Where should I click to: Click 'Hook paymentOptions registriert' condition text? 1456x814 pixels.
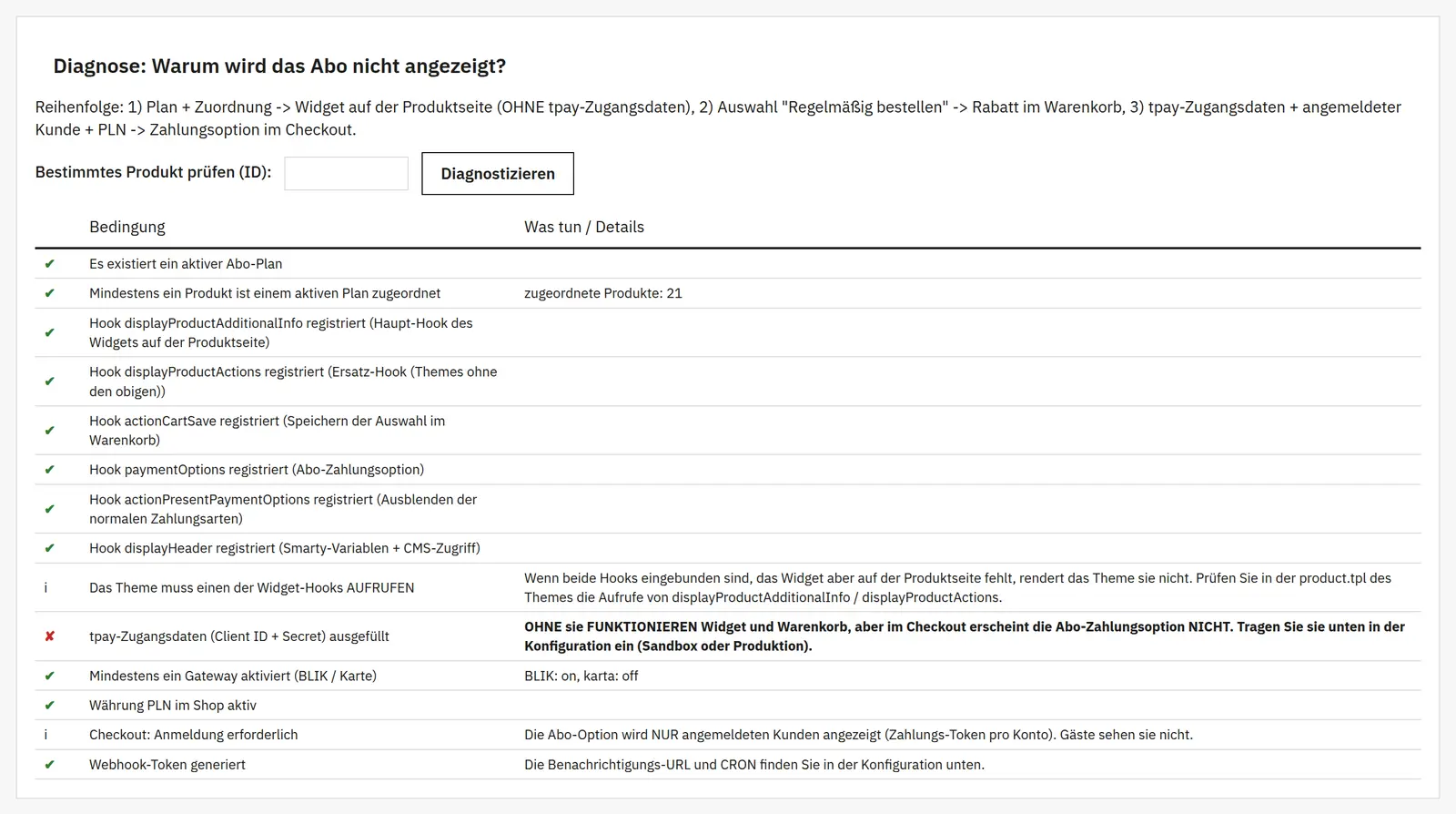point(257,470)
